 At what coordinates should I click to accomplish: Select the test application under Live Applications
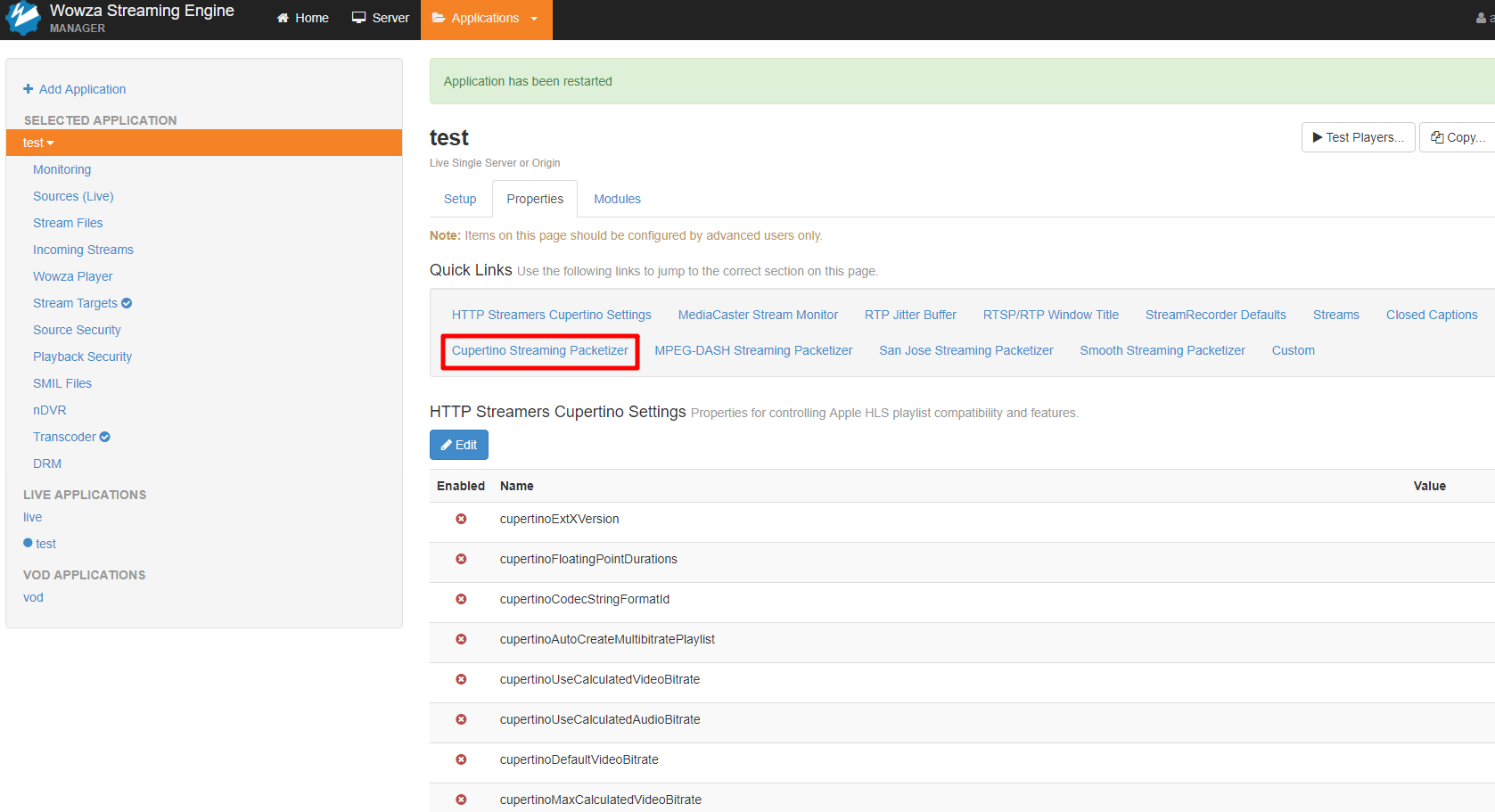[x=46, y=544]
